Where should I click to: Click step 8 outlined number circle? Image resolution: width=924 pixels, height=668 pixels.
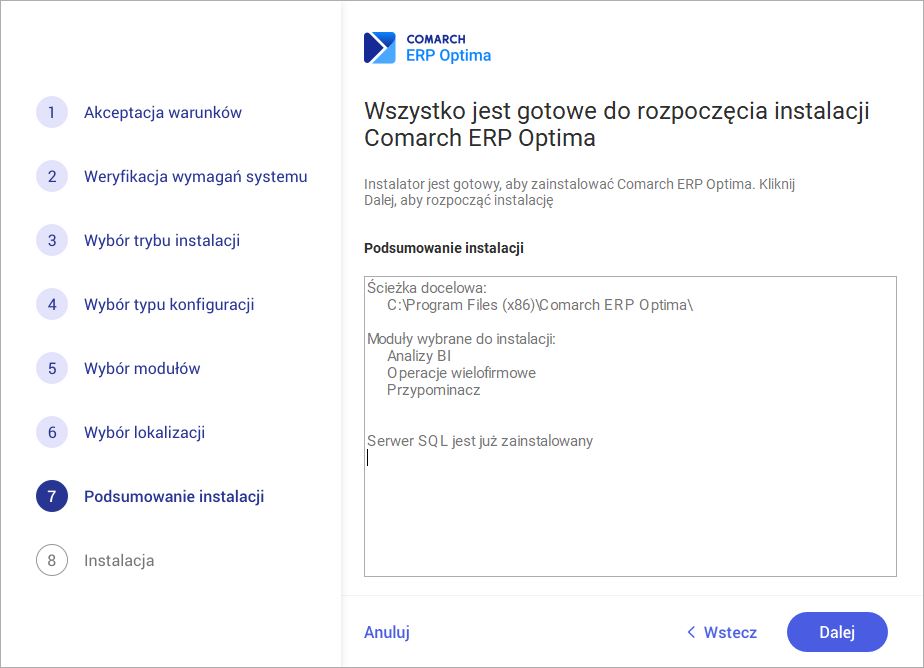(52, 560)
